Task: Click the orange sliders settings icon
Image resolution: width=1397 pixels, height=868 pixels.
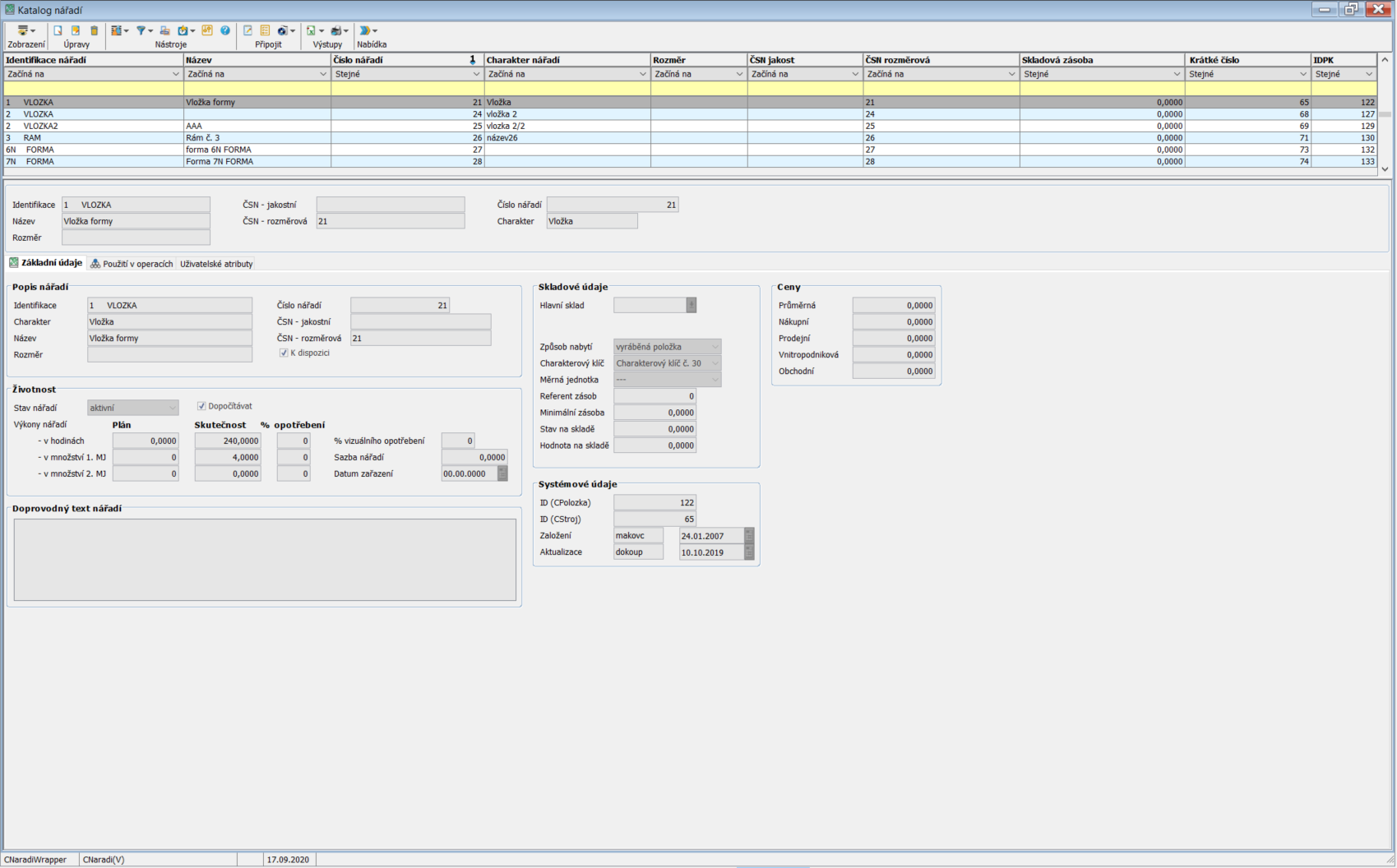Action: 207,30
